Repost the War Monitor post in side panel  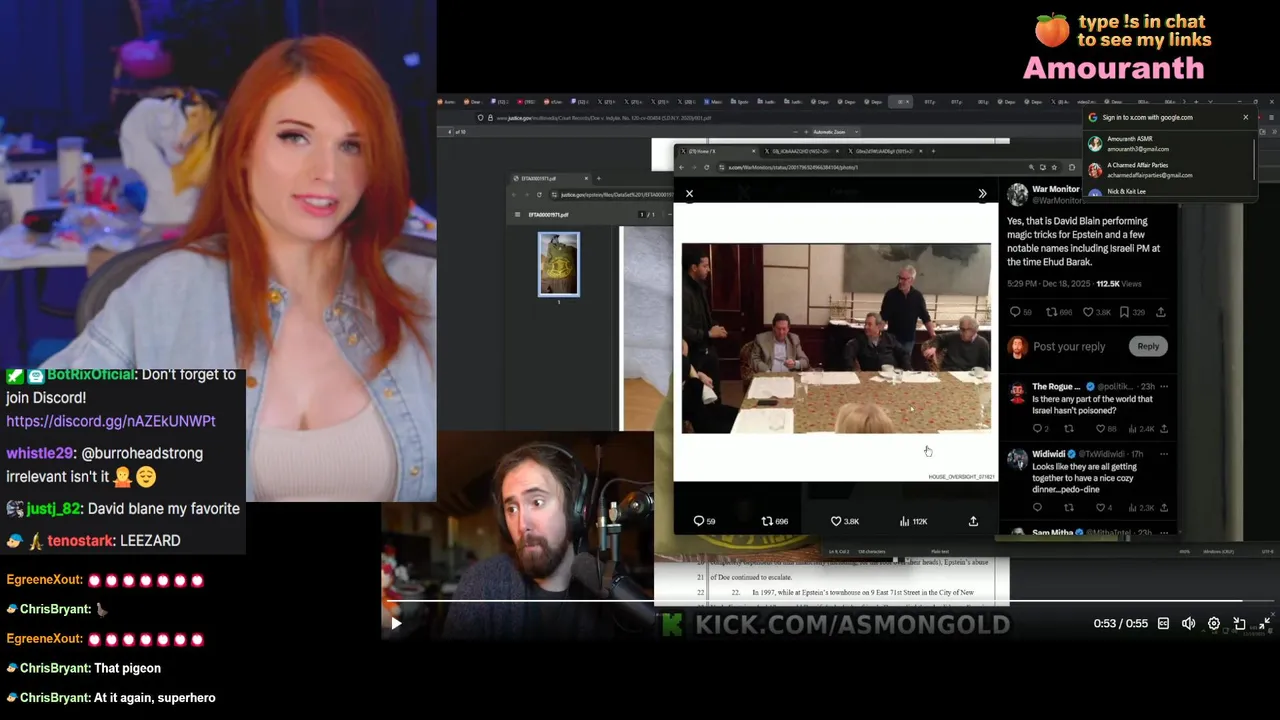pos(1058,312)
